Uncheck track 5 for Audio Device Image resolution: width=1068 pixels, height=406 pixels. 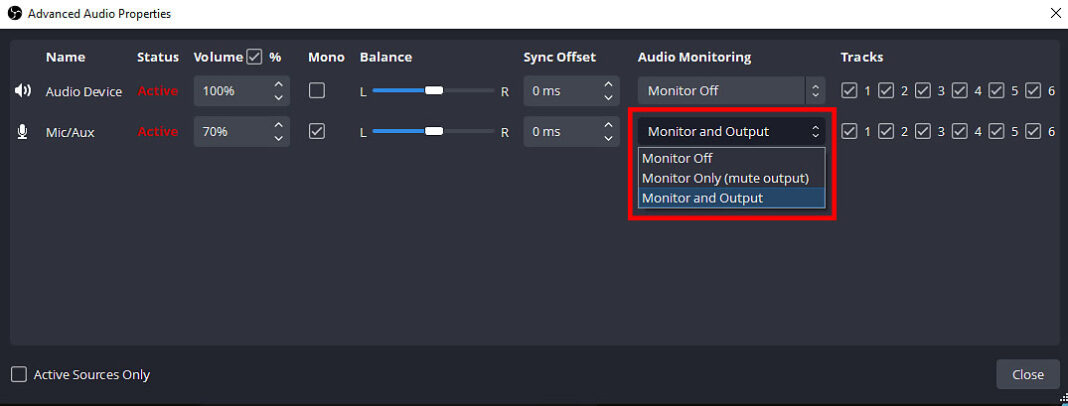996,91
